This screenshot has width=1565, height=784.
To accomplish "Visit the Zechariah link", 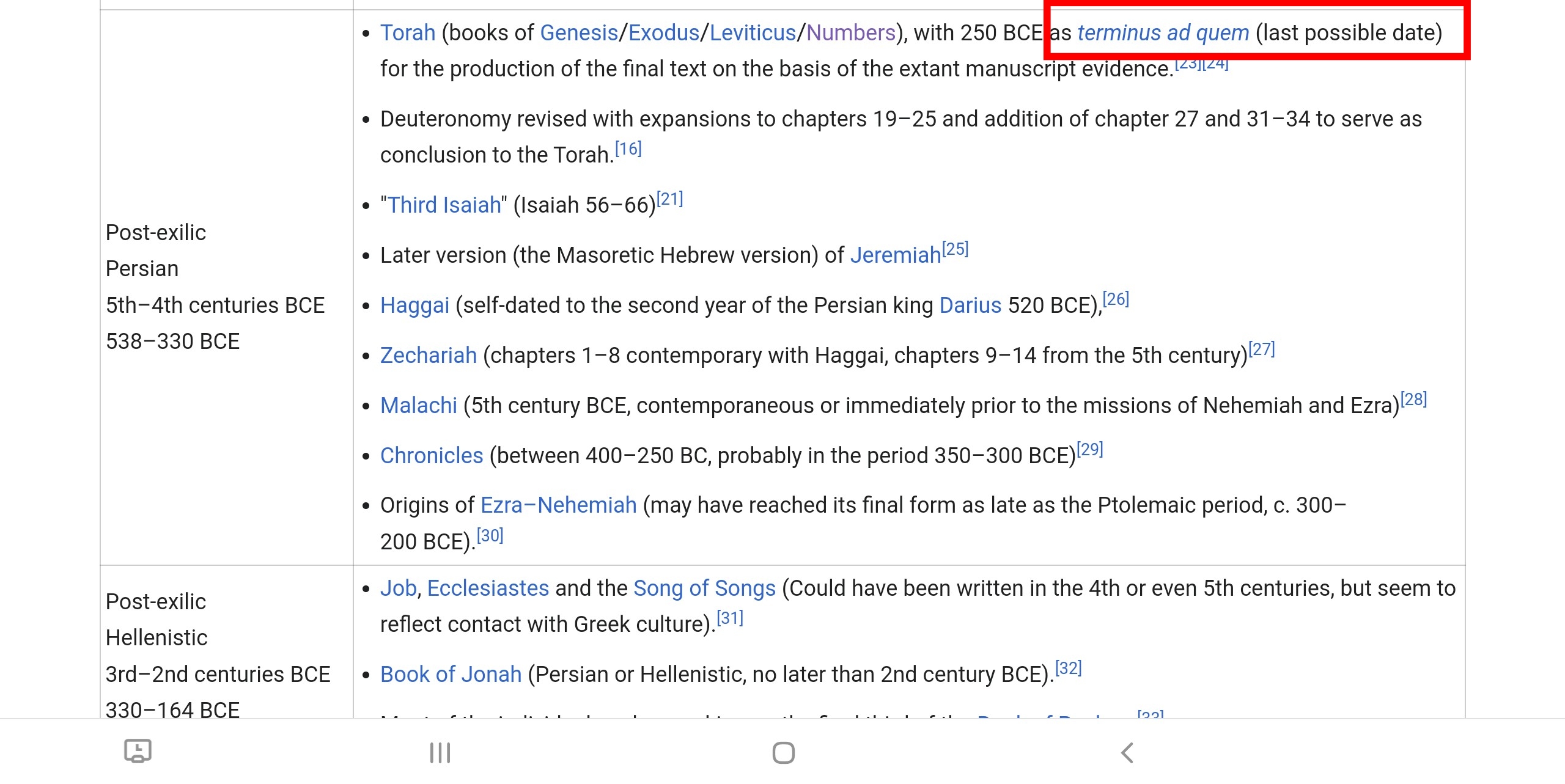I will coord(429,355).
